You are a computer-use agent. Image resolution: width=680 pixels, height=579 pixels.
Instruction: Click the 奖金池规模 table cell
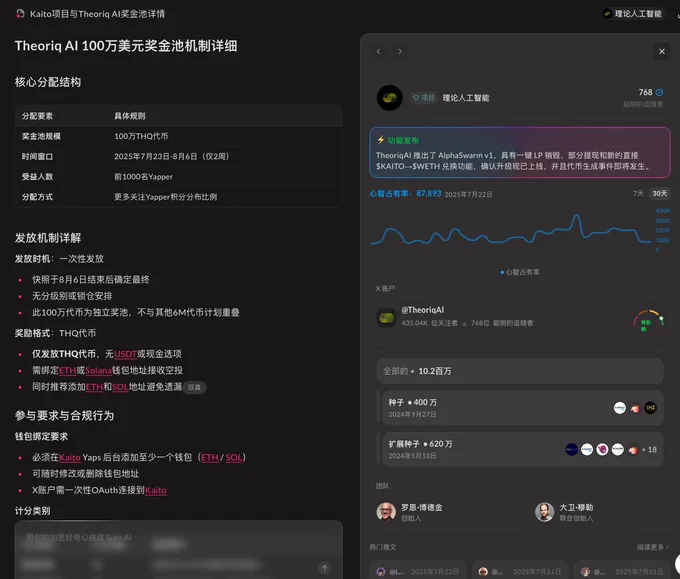(41, 137)
